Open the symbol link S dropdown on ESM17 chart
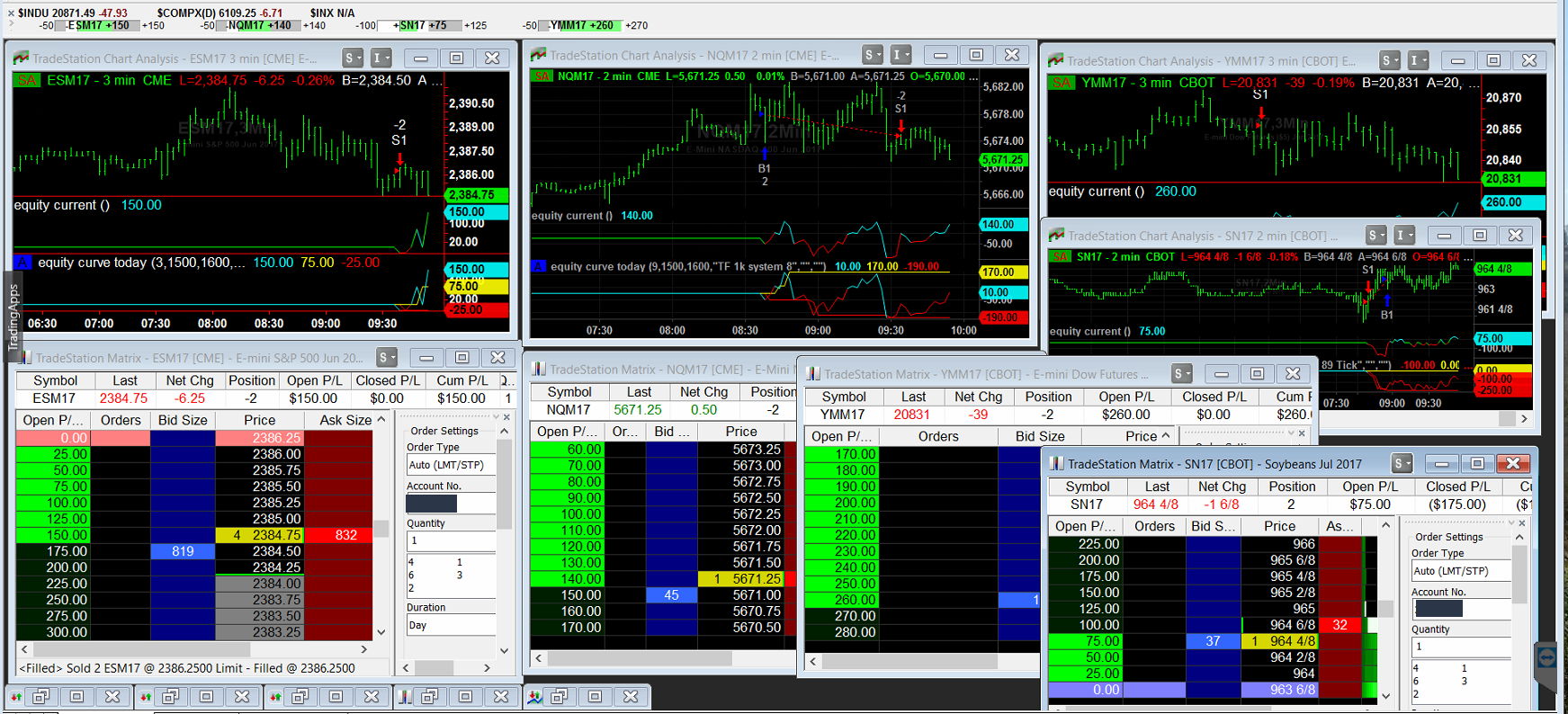The height and width of the screenshot is (714, 1568). [353, 58]
